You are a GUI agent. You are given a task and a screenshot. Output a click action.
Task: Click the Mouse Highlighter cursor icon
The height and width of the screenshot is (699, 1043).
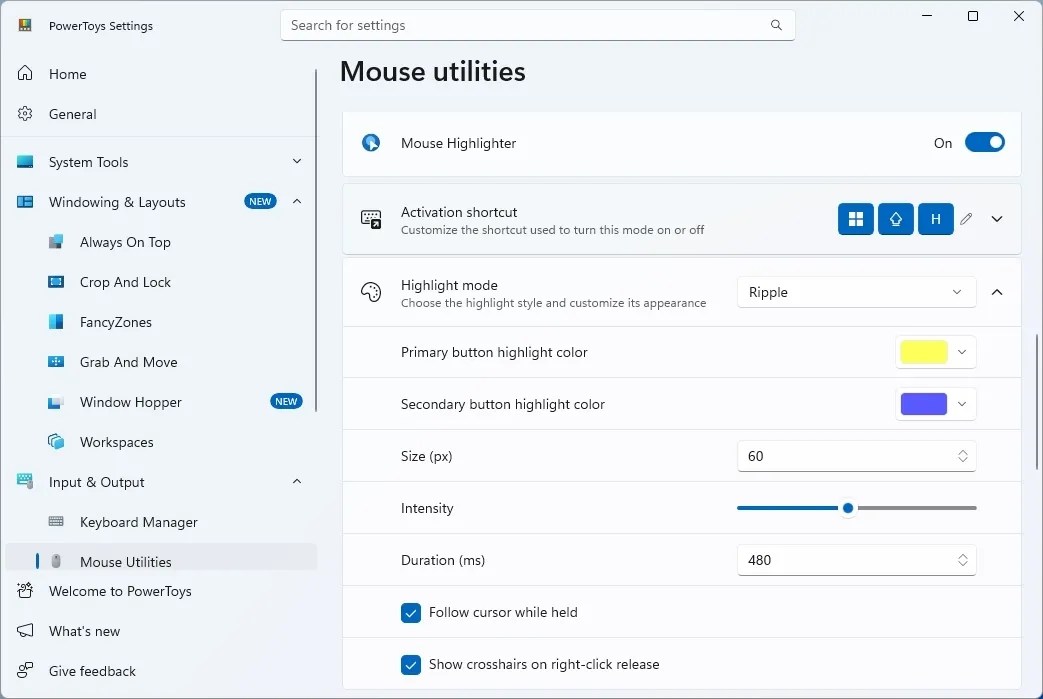(x=371, y=142)
